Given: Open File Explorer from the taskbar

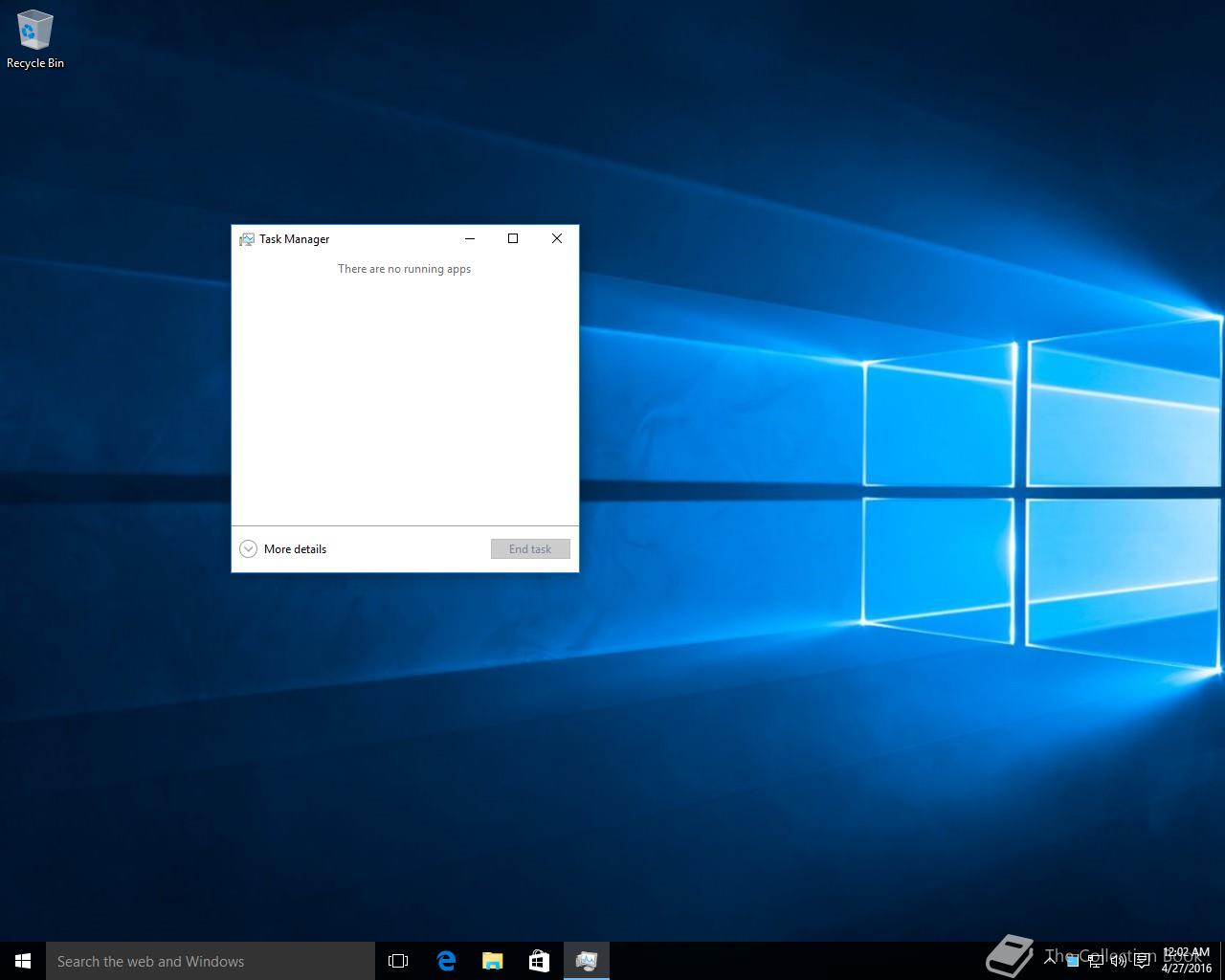Looking at the screenshot, I should (x=493, y=961).
